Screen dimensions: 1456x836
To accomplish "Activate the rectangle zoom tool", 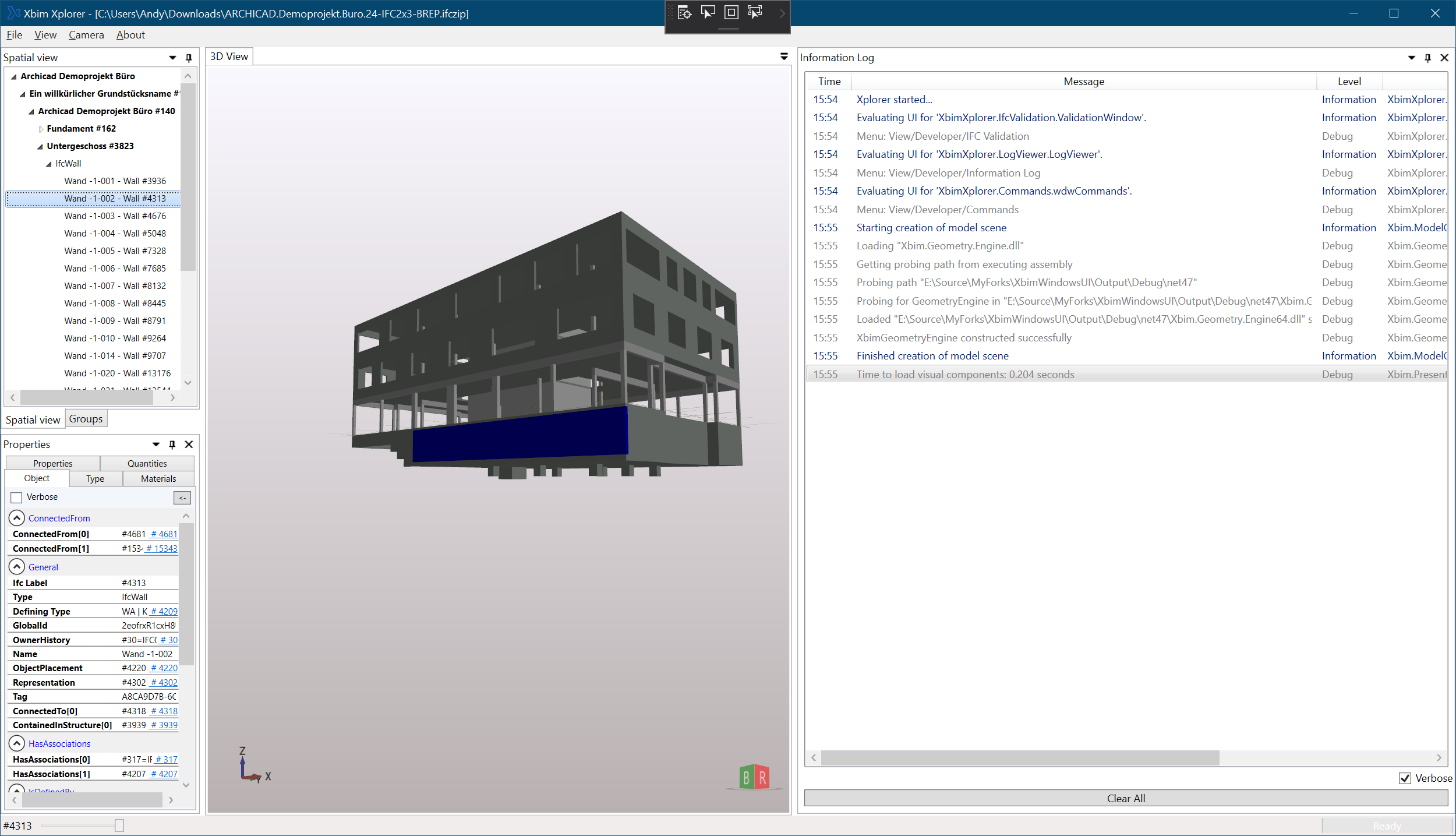I will coord(731,13).
